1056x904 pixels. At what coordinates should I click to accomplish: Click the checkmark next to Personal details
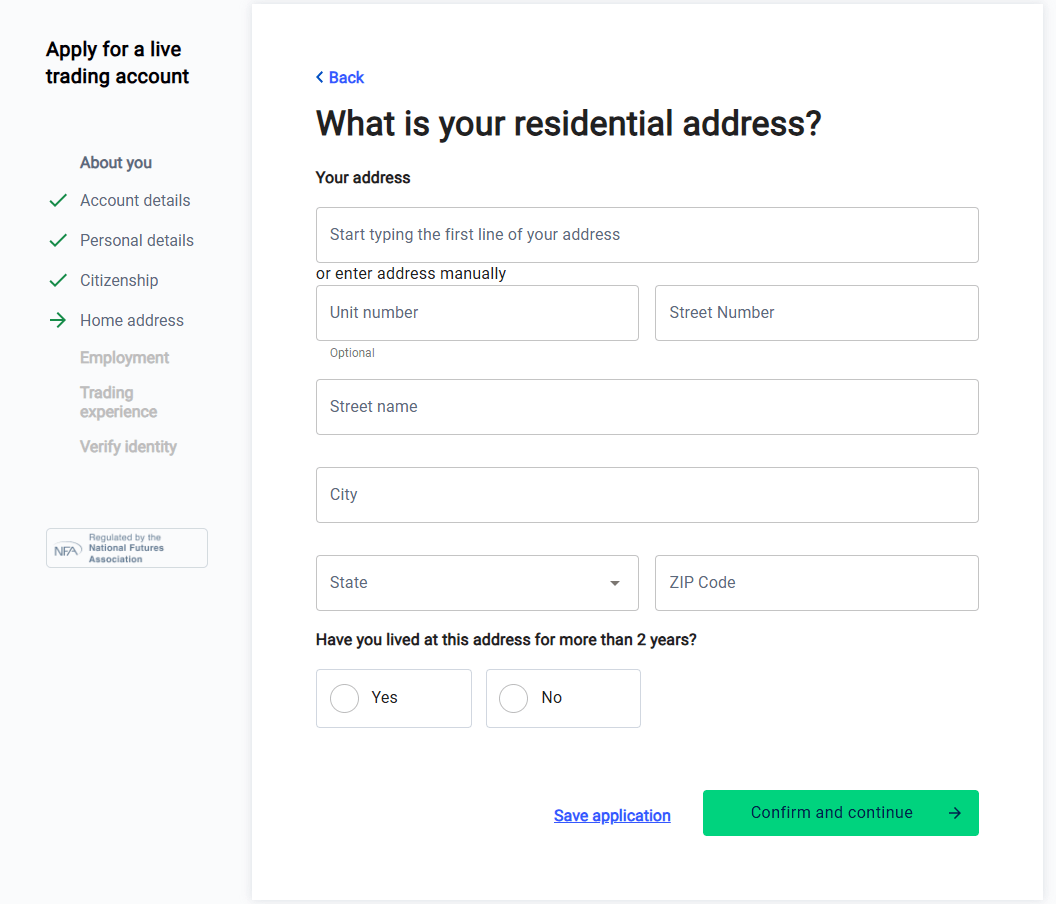click(59, 240)
